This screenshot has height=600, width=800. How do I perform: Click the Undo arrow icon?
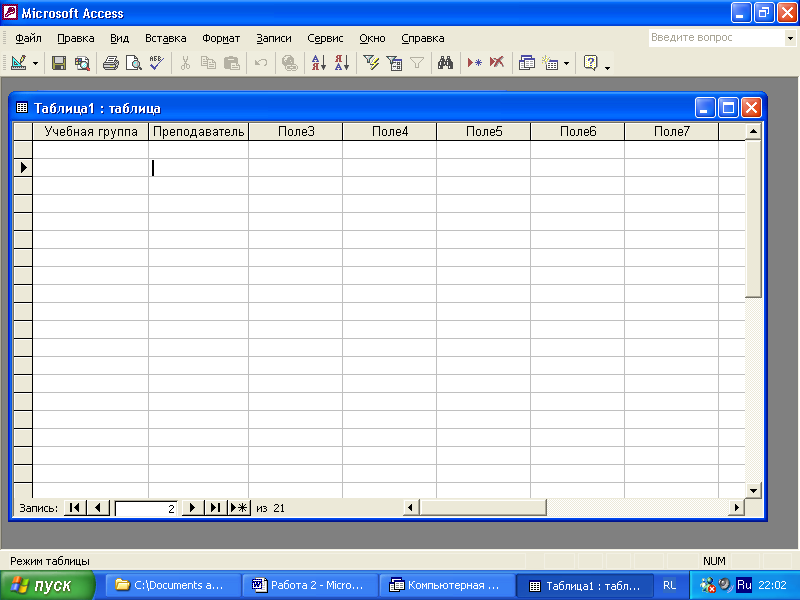click(261, 63)
